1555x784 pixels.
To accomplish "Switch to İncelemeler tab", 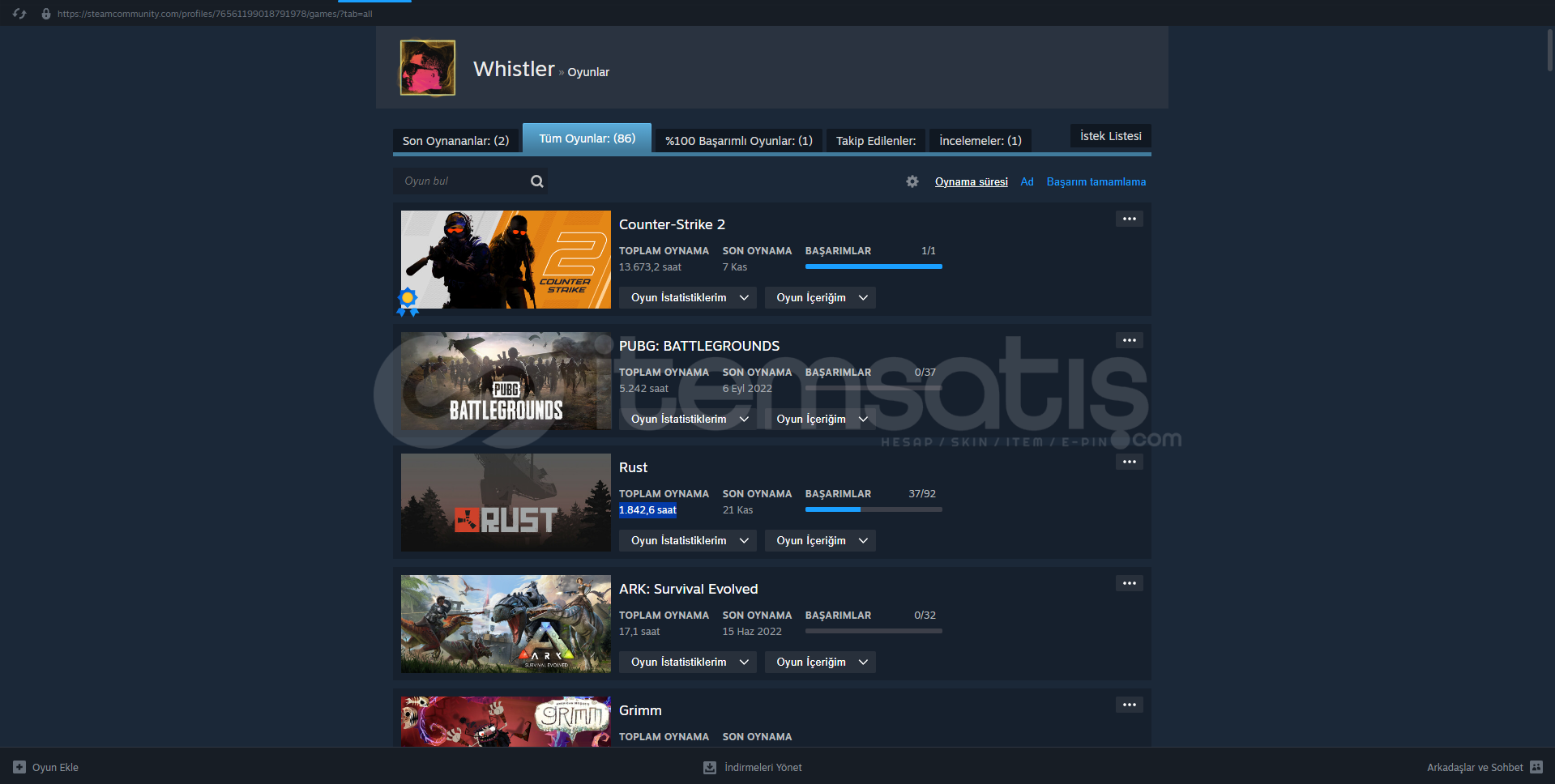I will (x=980, y=140).
